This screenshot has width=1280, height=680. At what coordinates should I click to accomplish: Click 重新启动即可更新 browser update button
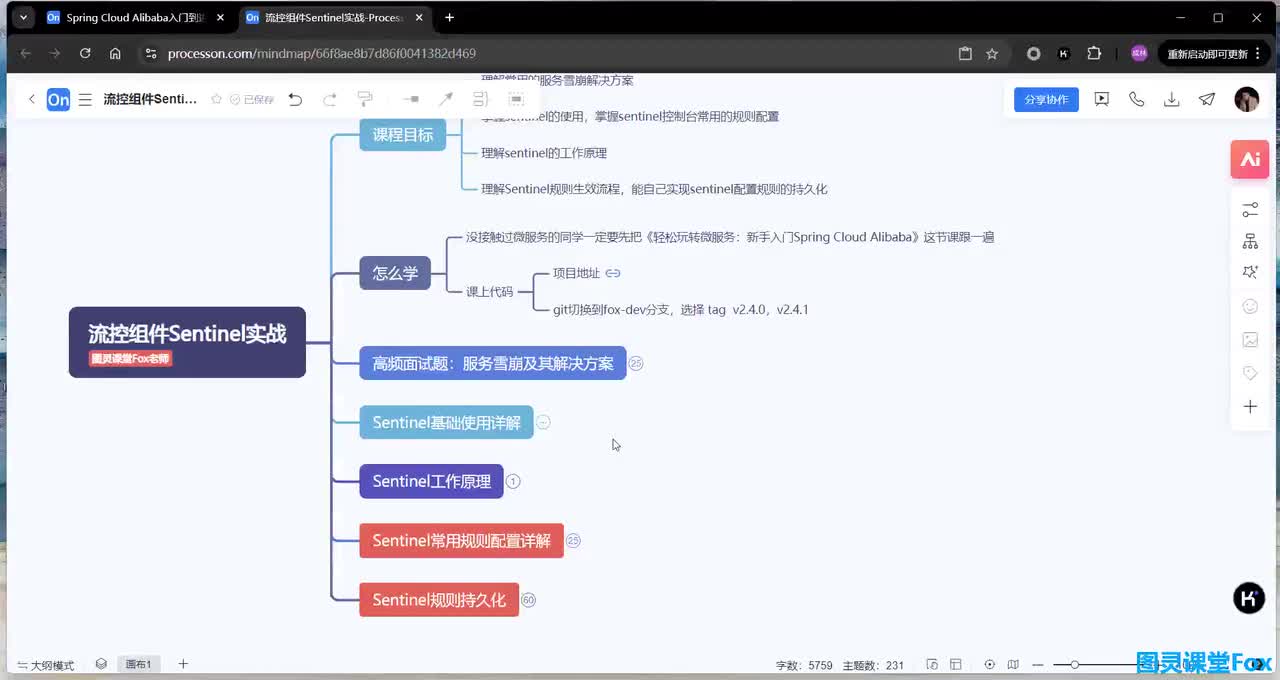[x=1212, y=54]
